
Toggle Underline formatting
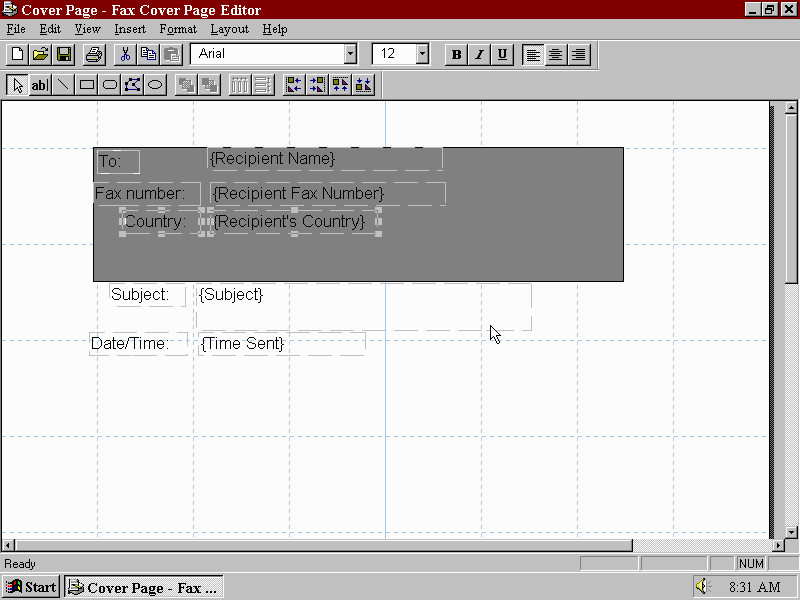[x=502, y=54]
